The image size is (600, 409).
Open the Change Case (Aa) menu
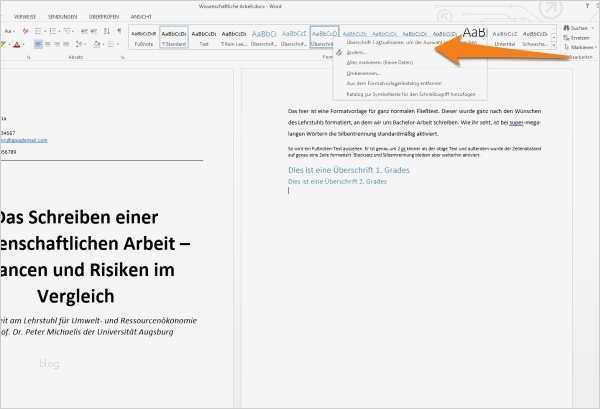click(x=8, y=31)
